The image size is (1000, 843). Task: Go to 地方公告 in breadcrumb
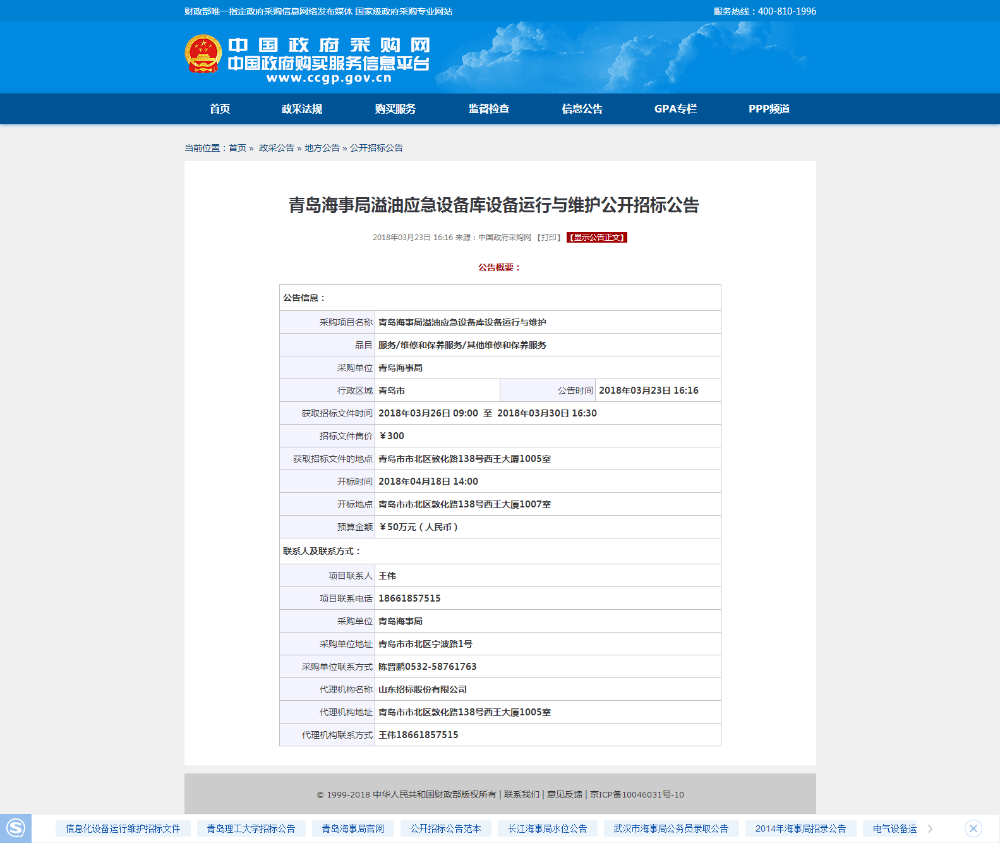coord(322,148)
